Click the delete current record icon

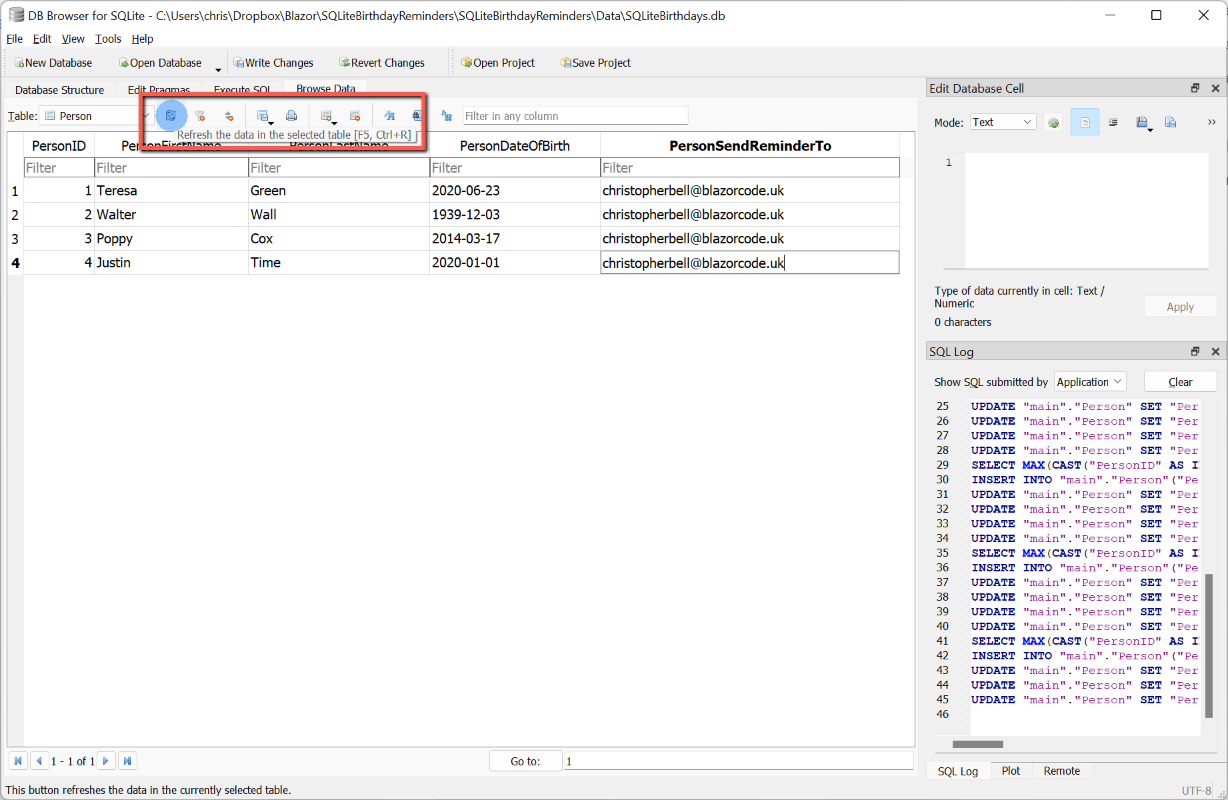(x=355, y=116)
